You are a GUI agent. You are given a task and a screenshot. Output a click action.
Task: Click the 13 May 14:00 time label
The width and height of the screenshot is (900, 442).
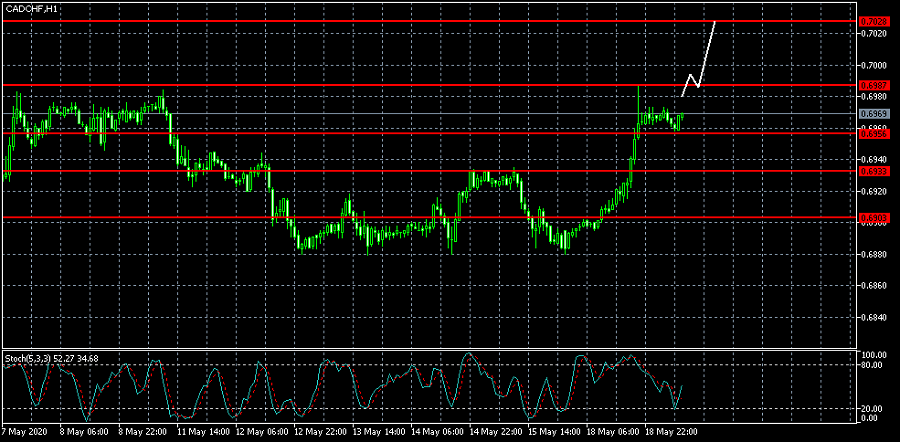[381, 433]
